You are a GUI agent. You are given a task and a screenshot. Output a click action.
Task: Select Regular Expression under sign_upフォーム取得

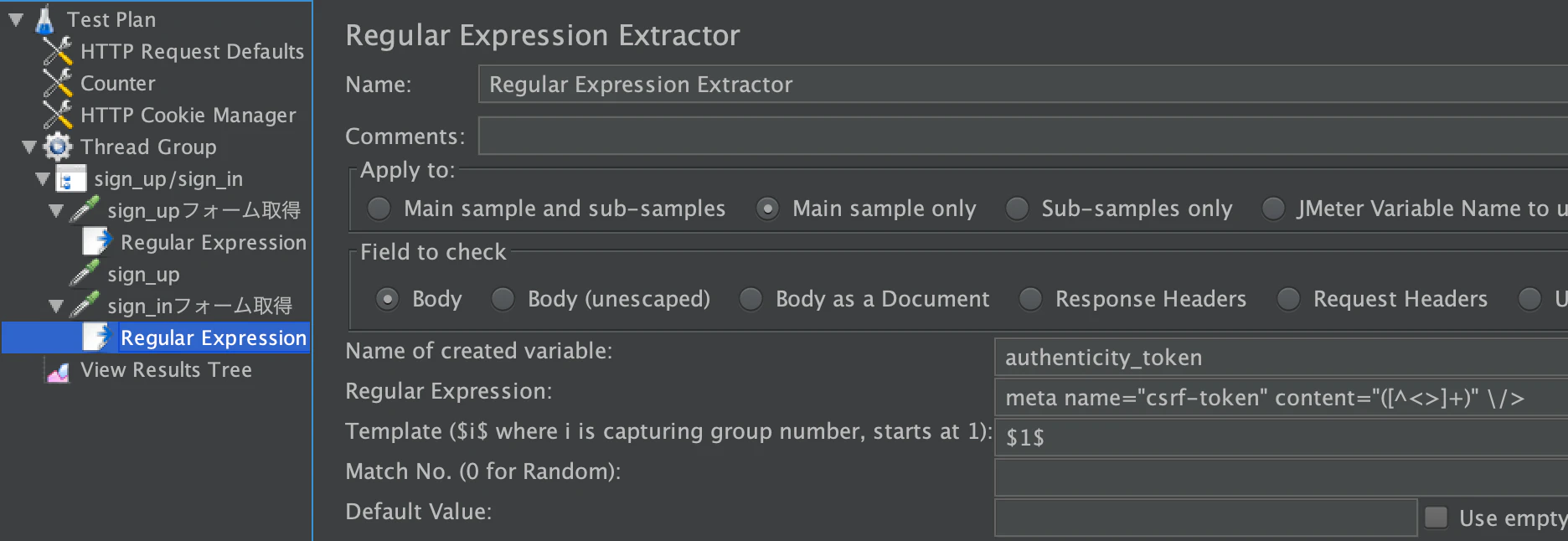tap(213, 243)
